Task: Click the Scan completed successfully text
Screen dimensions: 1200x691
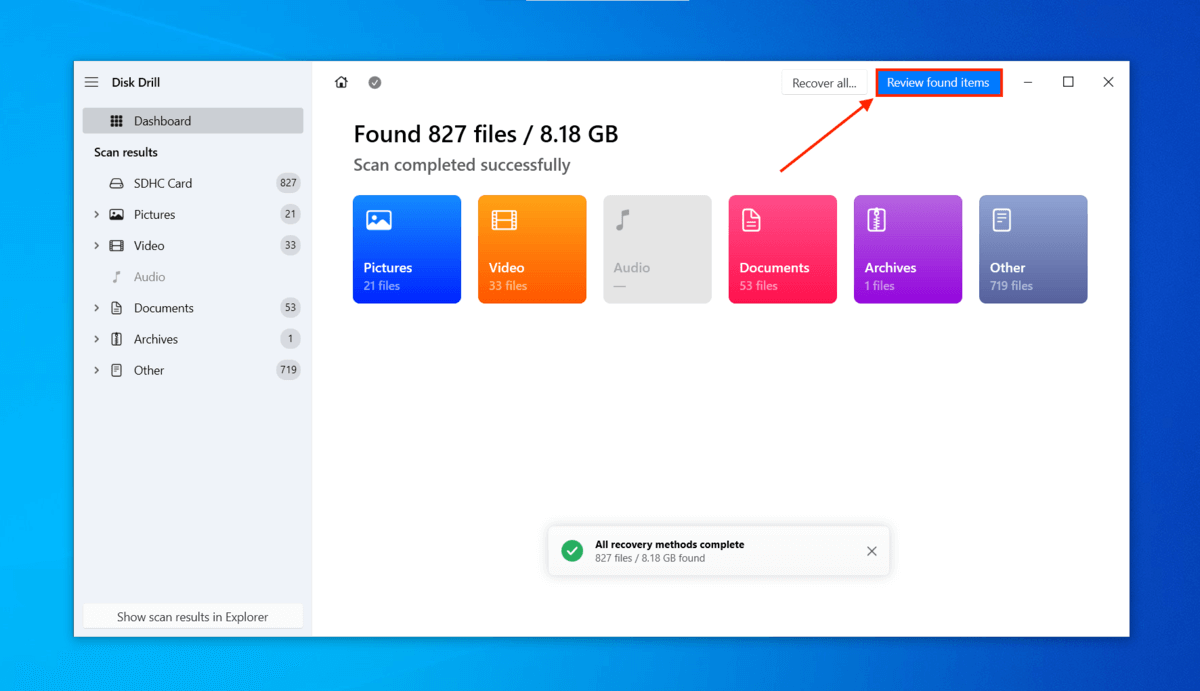Action: [x=462, y=165]
